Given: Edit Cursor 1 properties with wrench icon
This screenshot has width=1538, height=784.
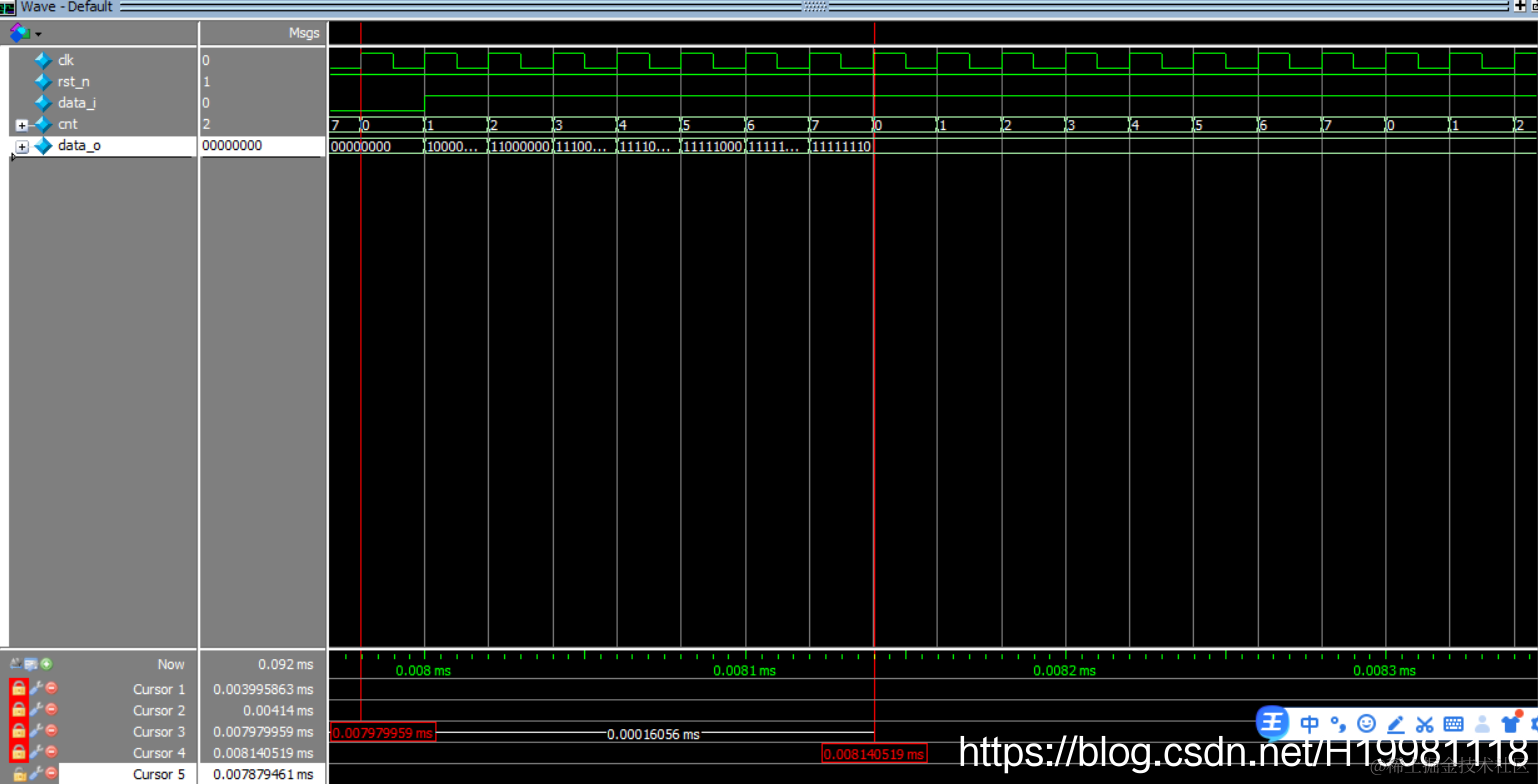Looking at the screenshot, I should (x=36, y=688).
